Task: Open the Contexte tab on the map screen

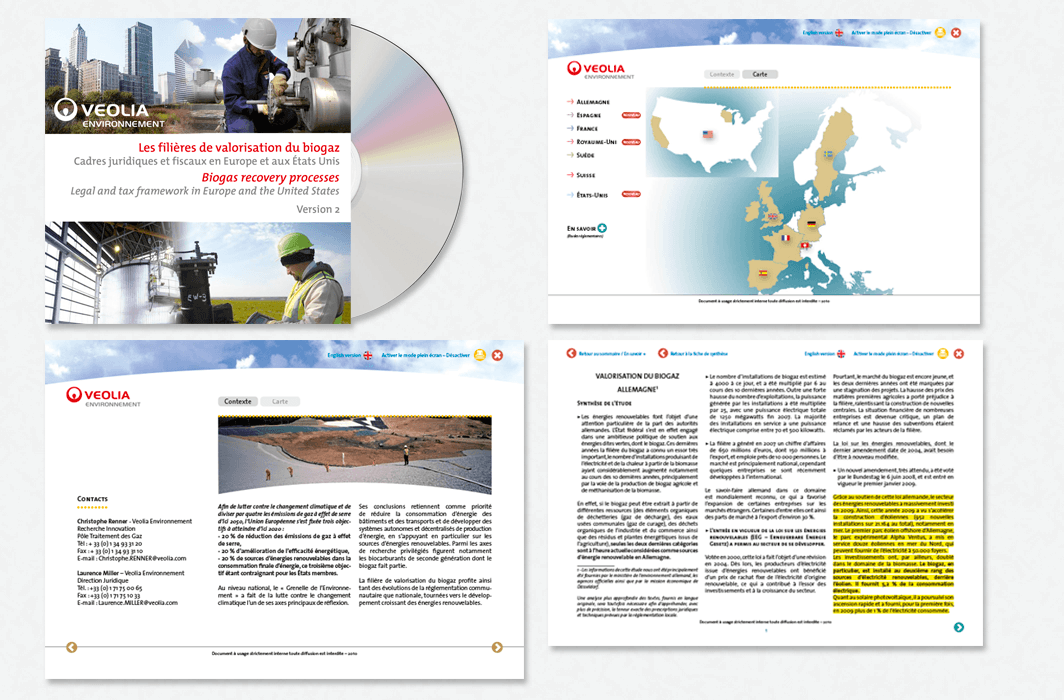Action: pos(722,75)
